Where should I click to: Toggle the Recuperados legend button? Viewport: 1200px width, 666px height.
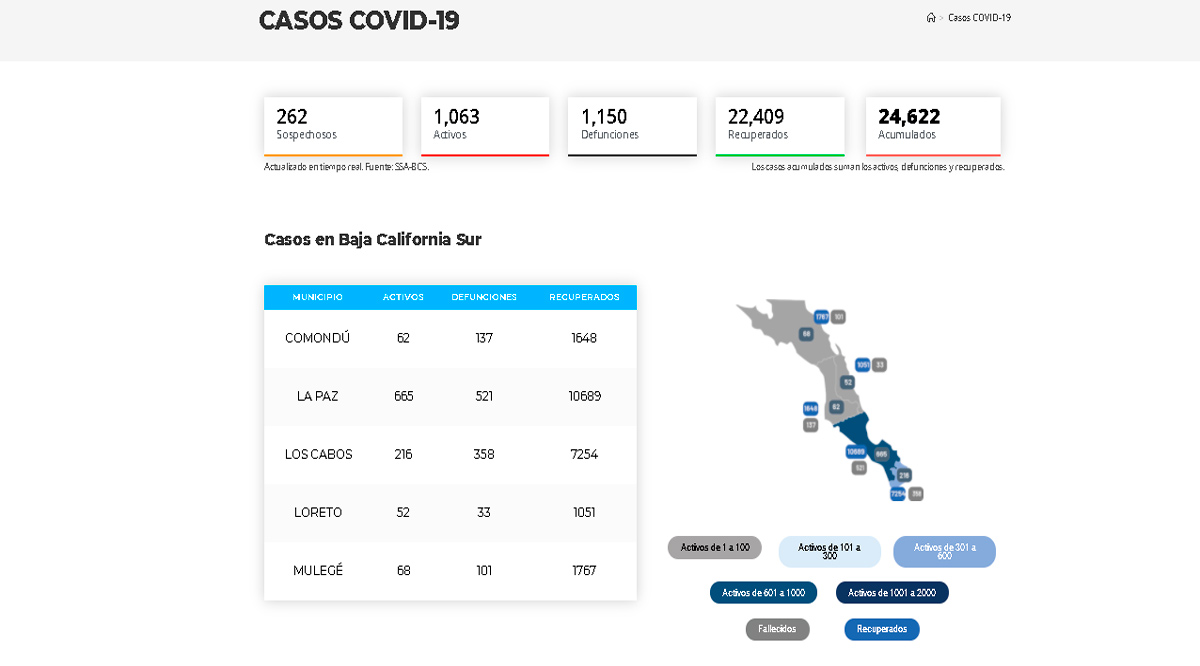(x=882, y=629)
